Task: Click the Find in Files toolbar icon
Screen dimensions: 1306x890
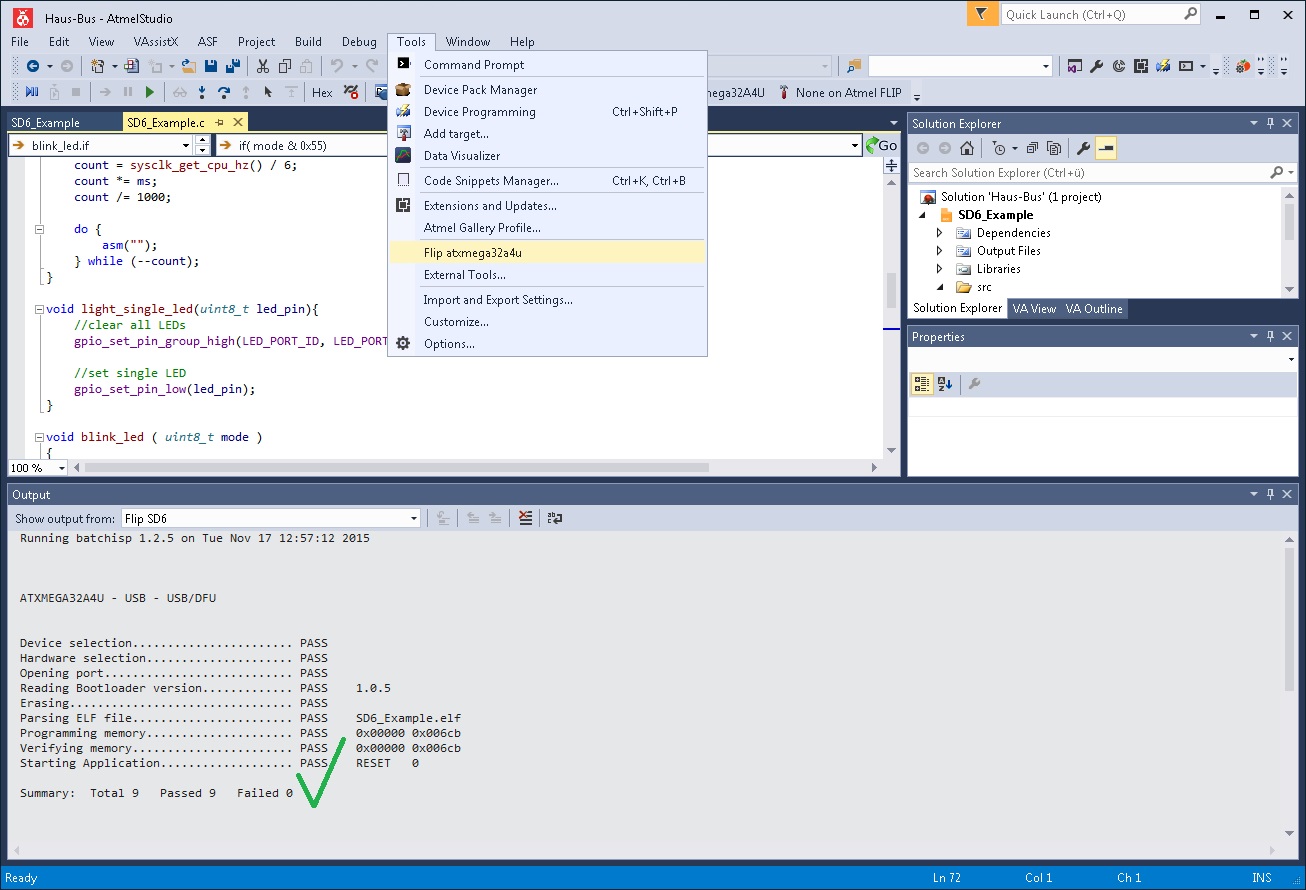Action: click(853, 66)
